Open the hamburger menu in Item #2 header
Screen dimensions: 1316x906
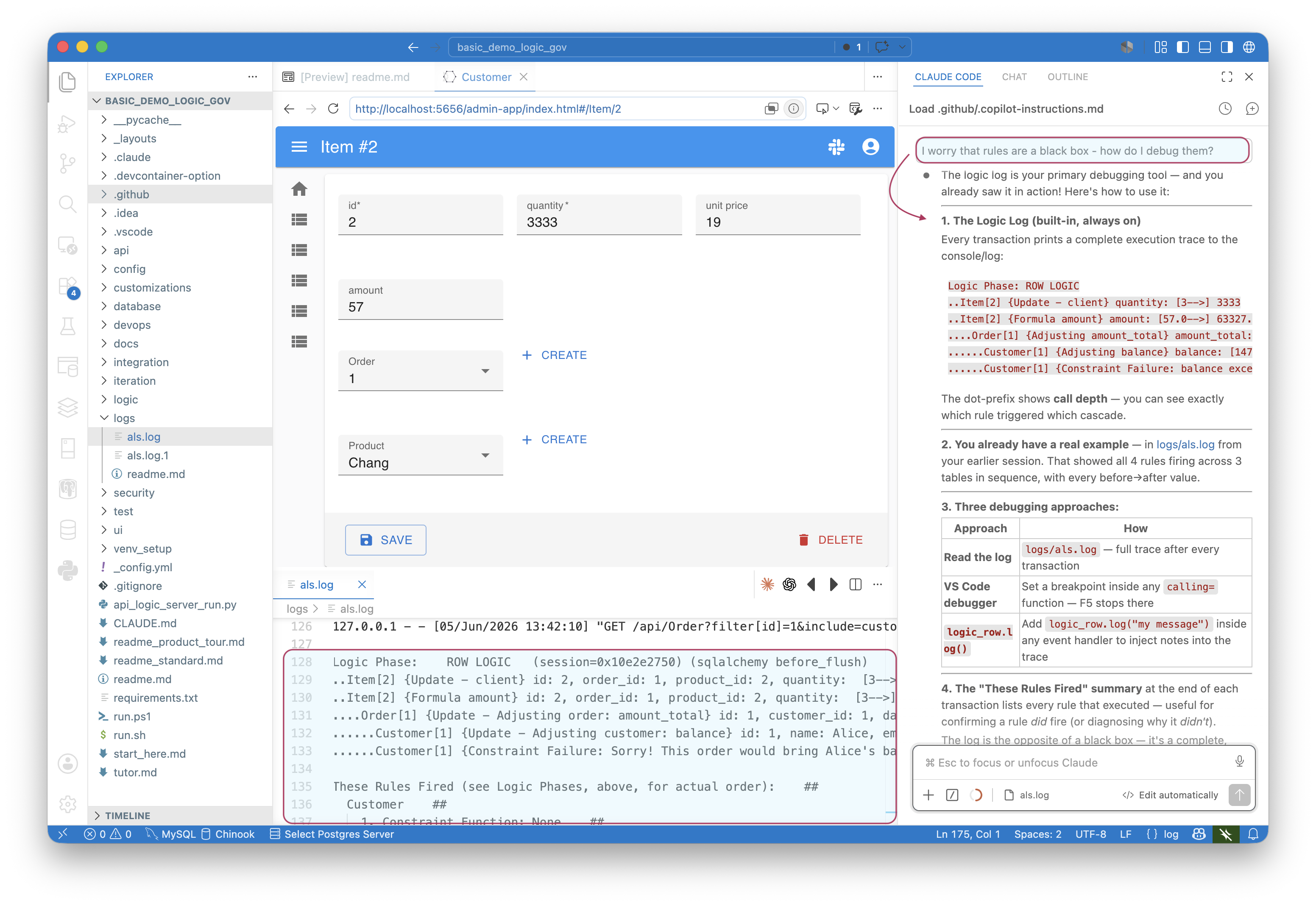tap(299, 147)
